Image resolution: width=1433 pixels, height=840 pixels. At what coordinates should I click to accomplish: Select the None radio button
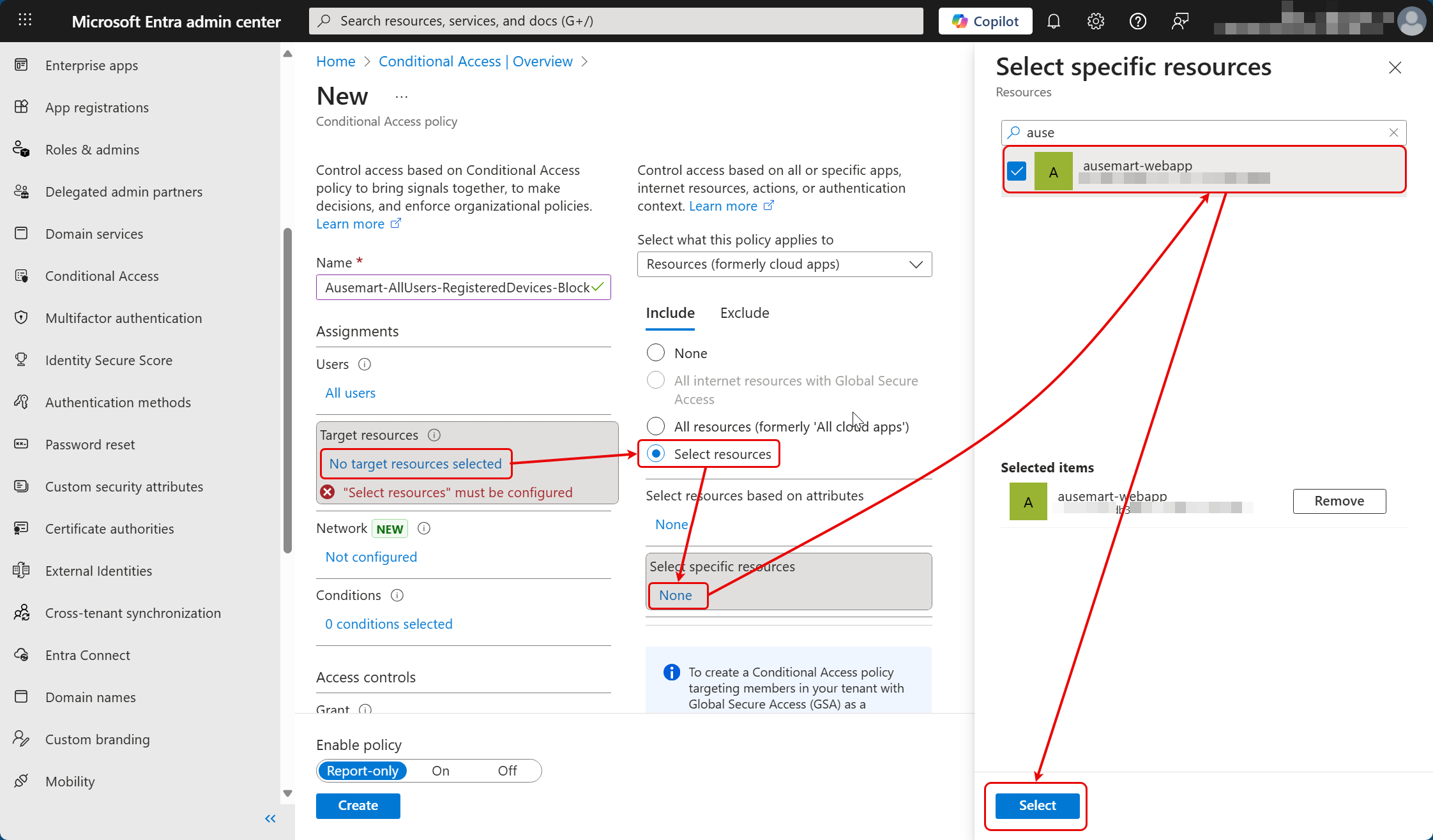coord(656,352)
